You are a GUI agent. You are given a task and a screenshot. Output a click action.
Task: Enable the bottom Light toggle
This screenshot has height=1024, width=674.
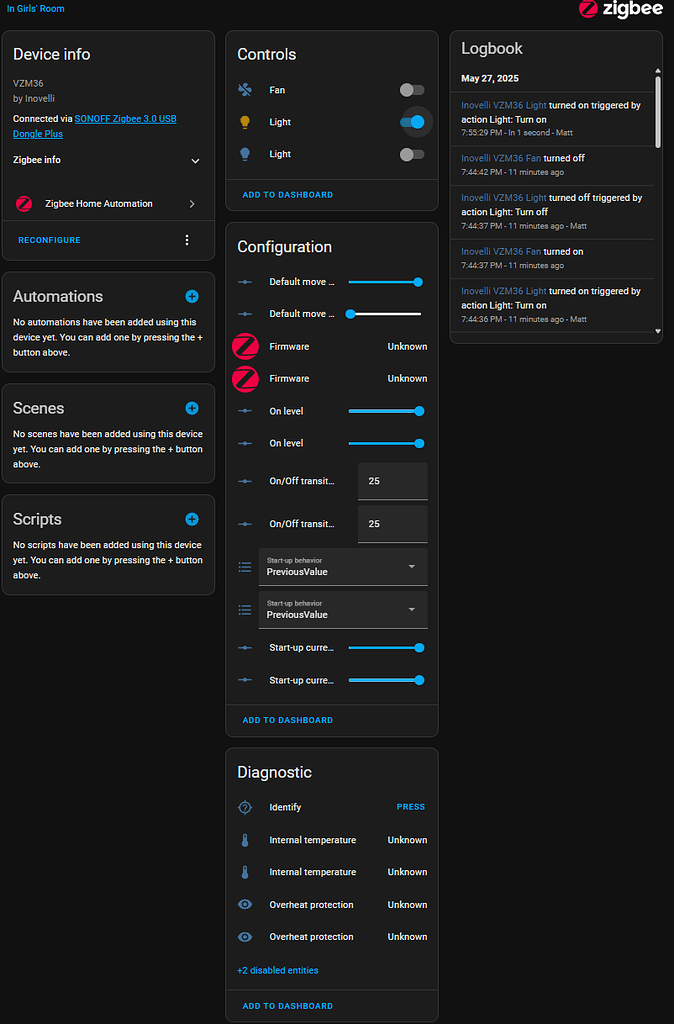pyautogui.click(x=412, y=154)
